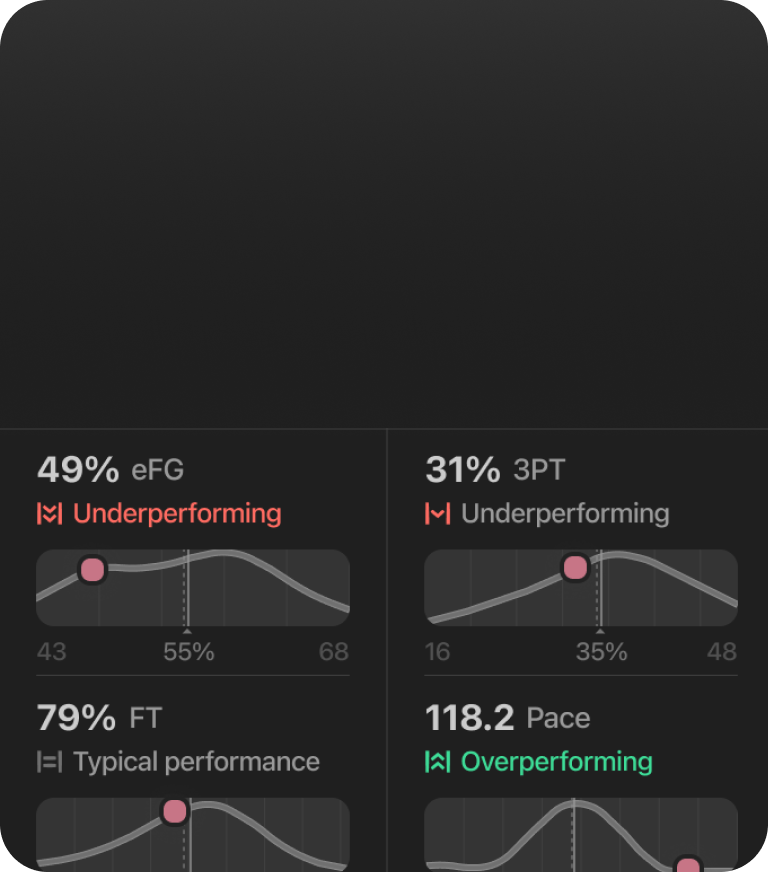Click the 49% eFG value

[x=77, y=469]
